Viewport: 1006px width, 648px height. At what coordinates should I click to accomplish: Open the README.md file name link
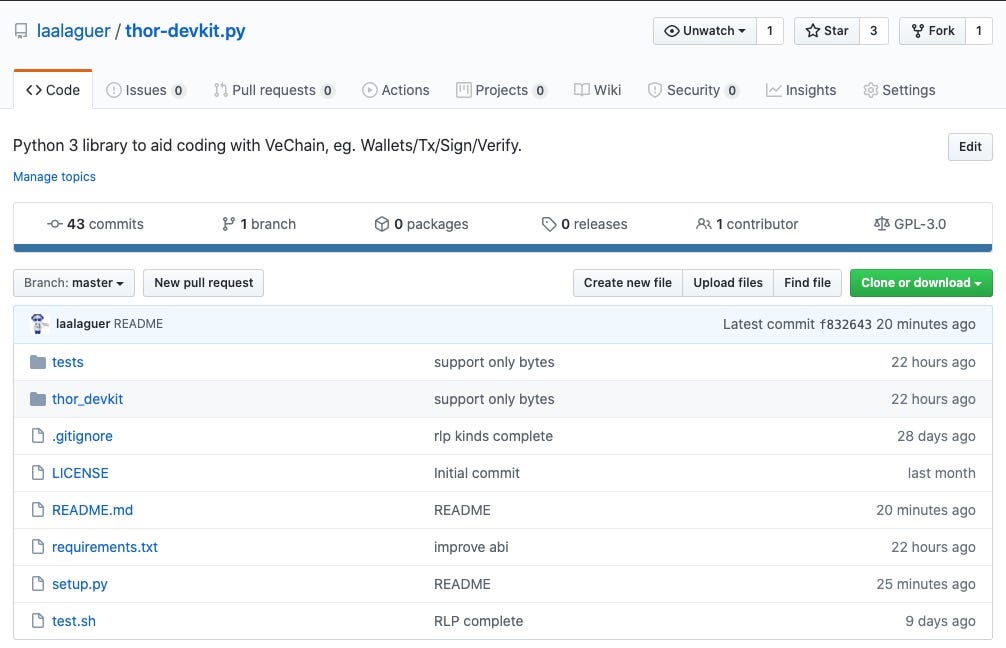[92, 510]
